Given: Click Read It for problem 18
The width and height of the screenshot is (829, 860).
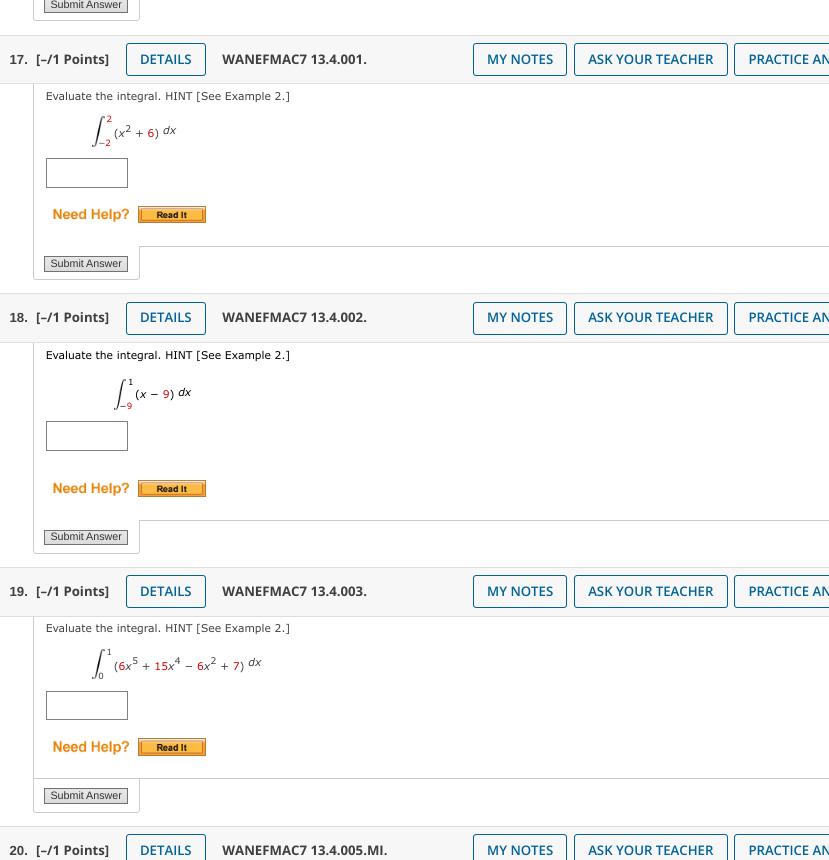Looking at the screenshot, I should click(x=171, y=488).
